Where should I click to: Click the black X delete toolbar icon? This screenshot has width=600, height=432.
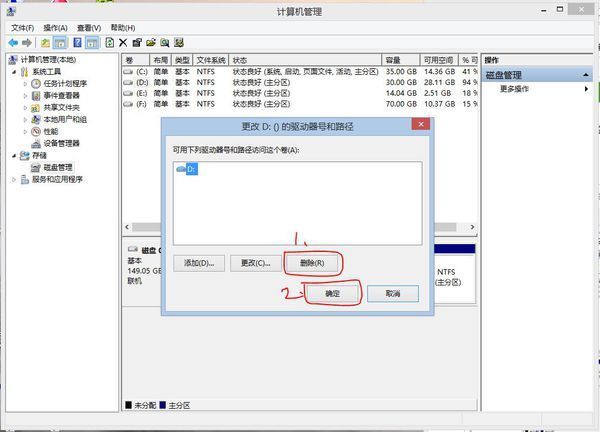click(x=123, y=42)
